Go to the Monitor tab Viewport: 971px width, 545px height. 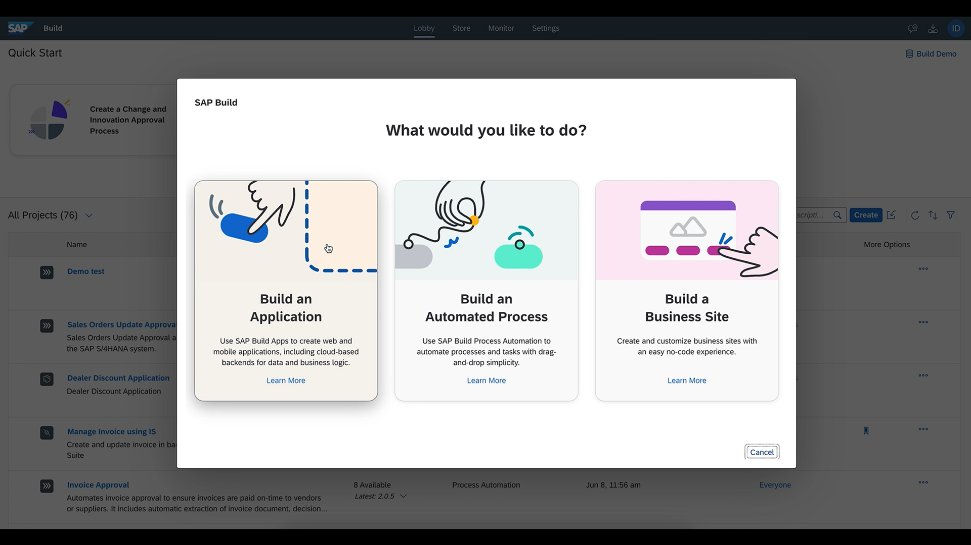(x=501, y=28)
